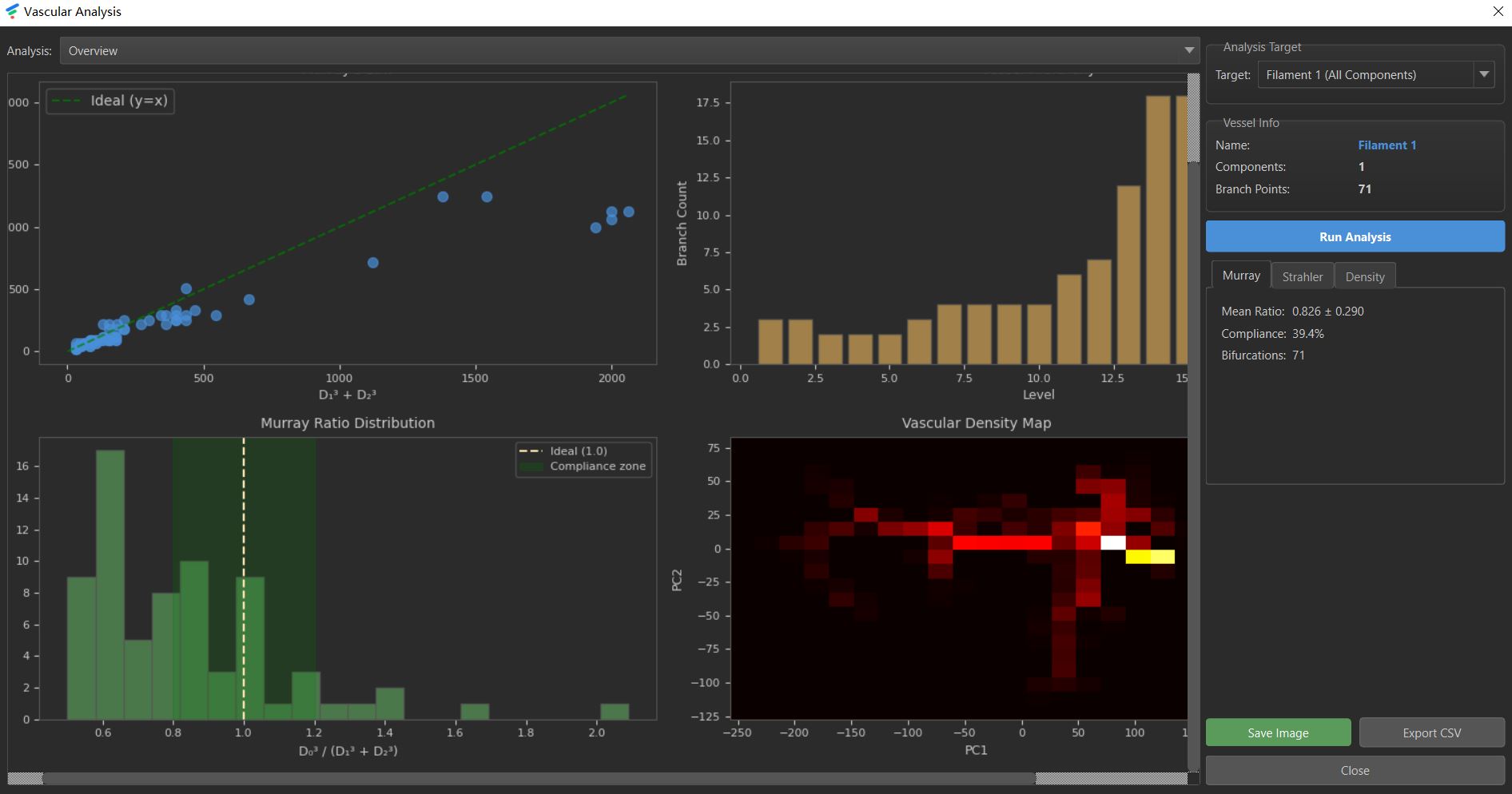Image resolution: width=1512 pixels, height=794 pixels.
Task: Click the Compliance 39.4% text
Action: tap(1272, 334)
